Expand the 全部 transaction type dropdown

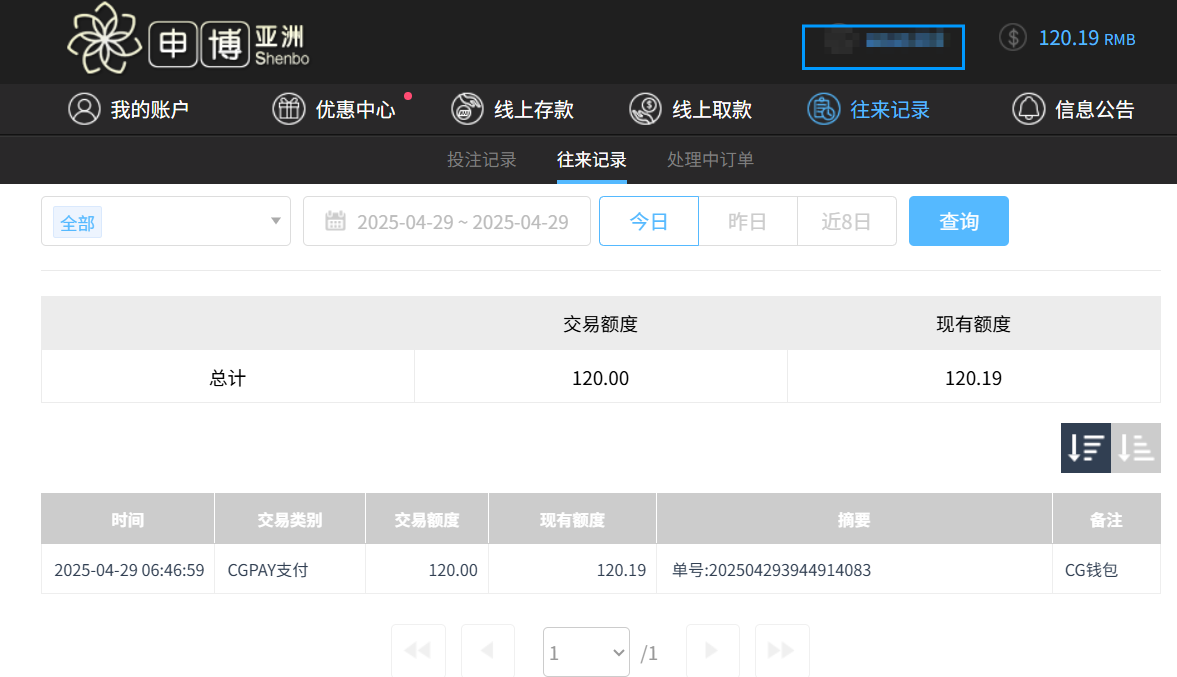[166, 221]
